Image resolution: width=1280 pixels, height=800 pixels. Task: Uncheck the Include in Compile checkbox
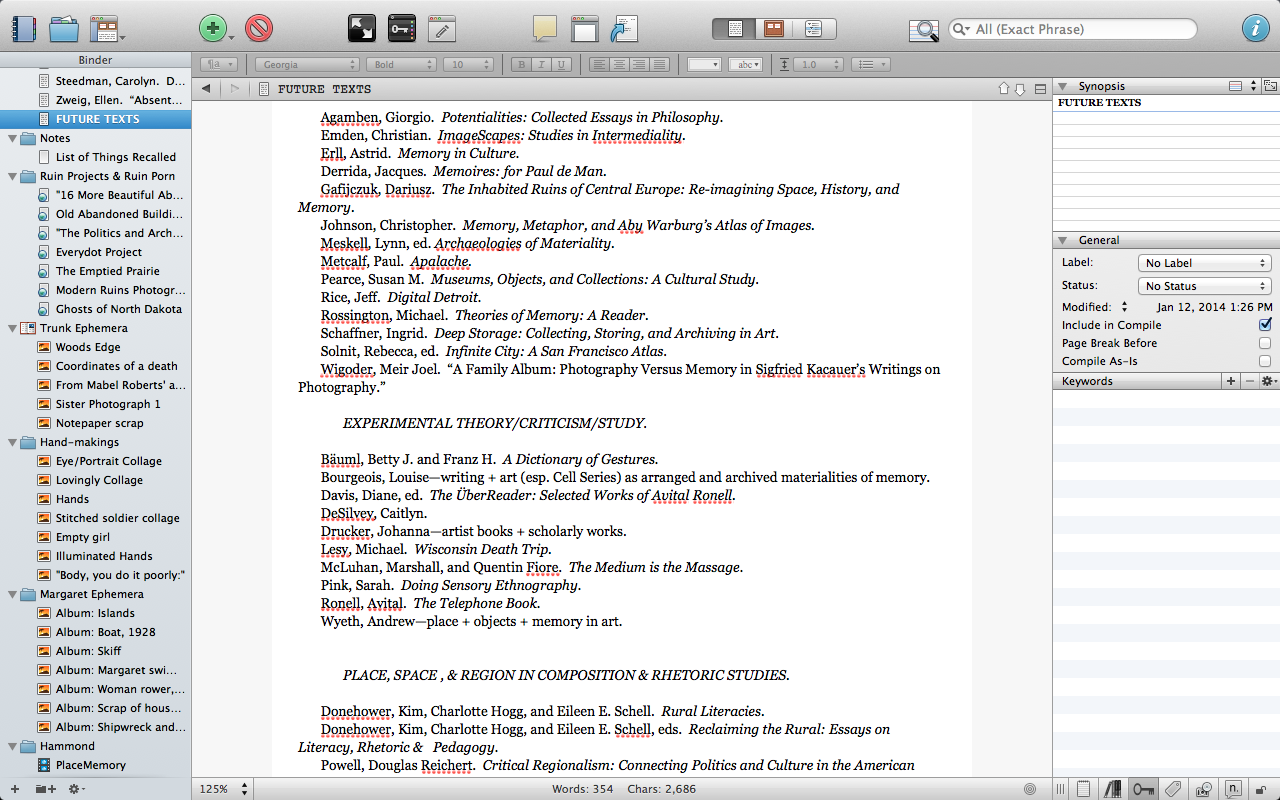pyautogui.click(x=1265, y=325)
